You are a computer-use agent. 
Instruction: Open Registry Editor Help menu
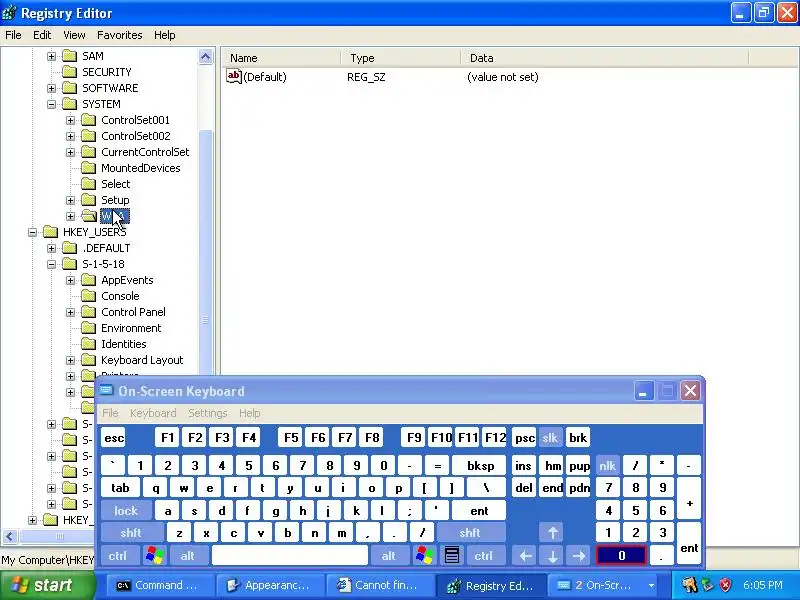pos(164,35)
